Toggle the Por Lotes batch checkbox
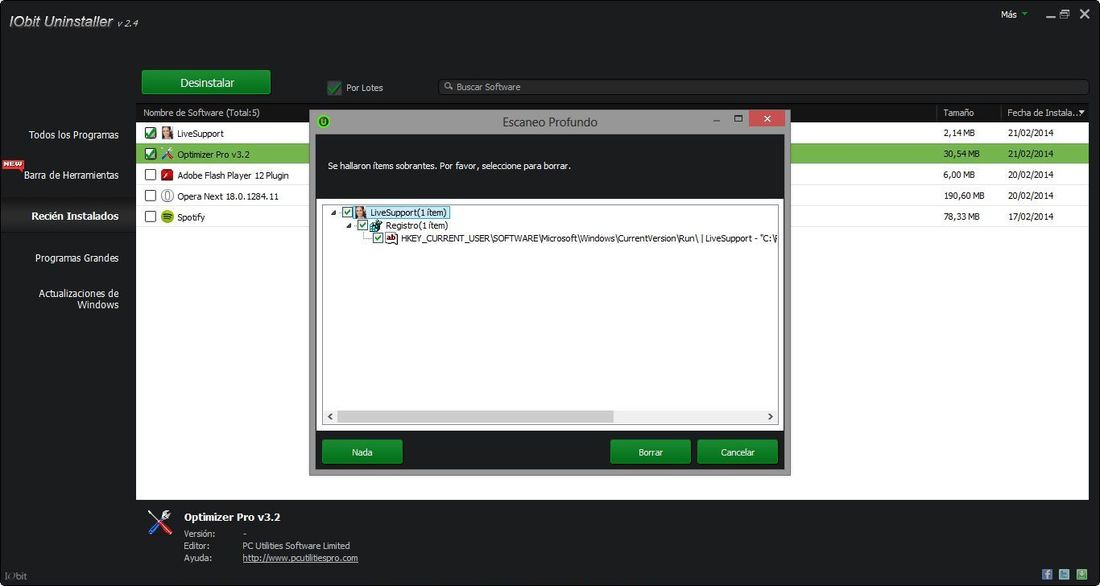The height and width of the screenshot is (586, 1100). click(334, 88)
